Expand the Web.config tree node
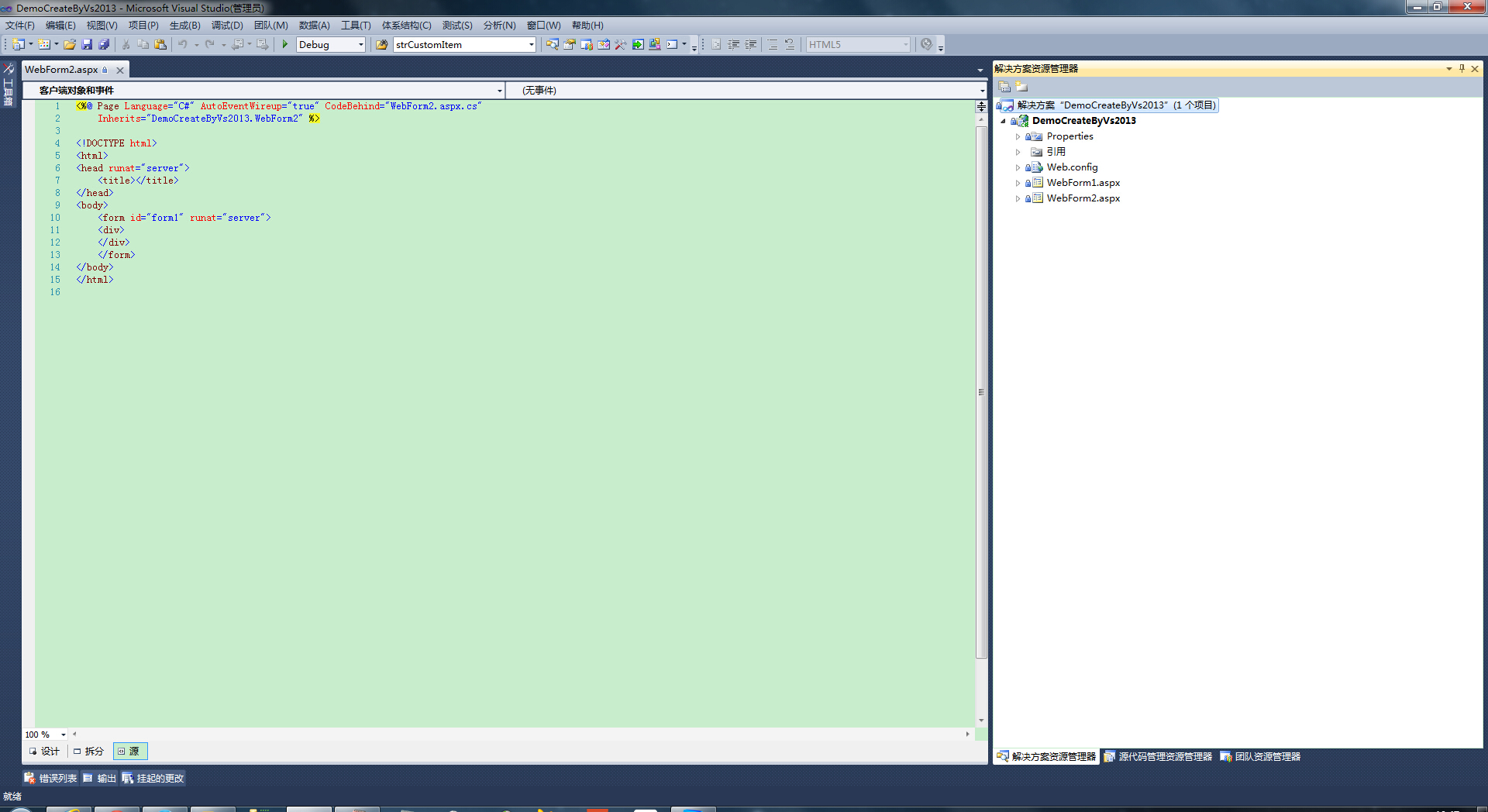 coord(1018,167)
